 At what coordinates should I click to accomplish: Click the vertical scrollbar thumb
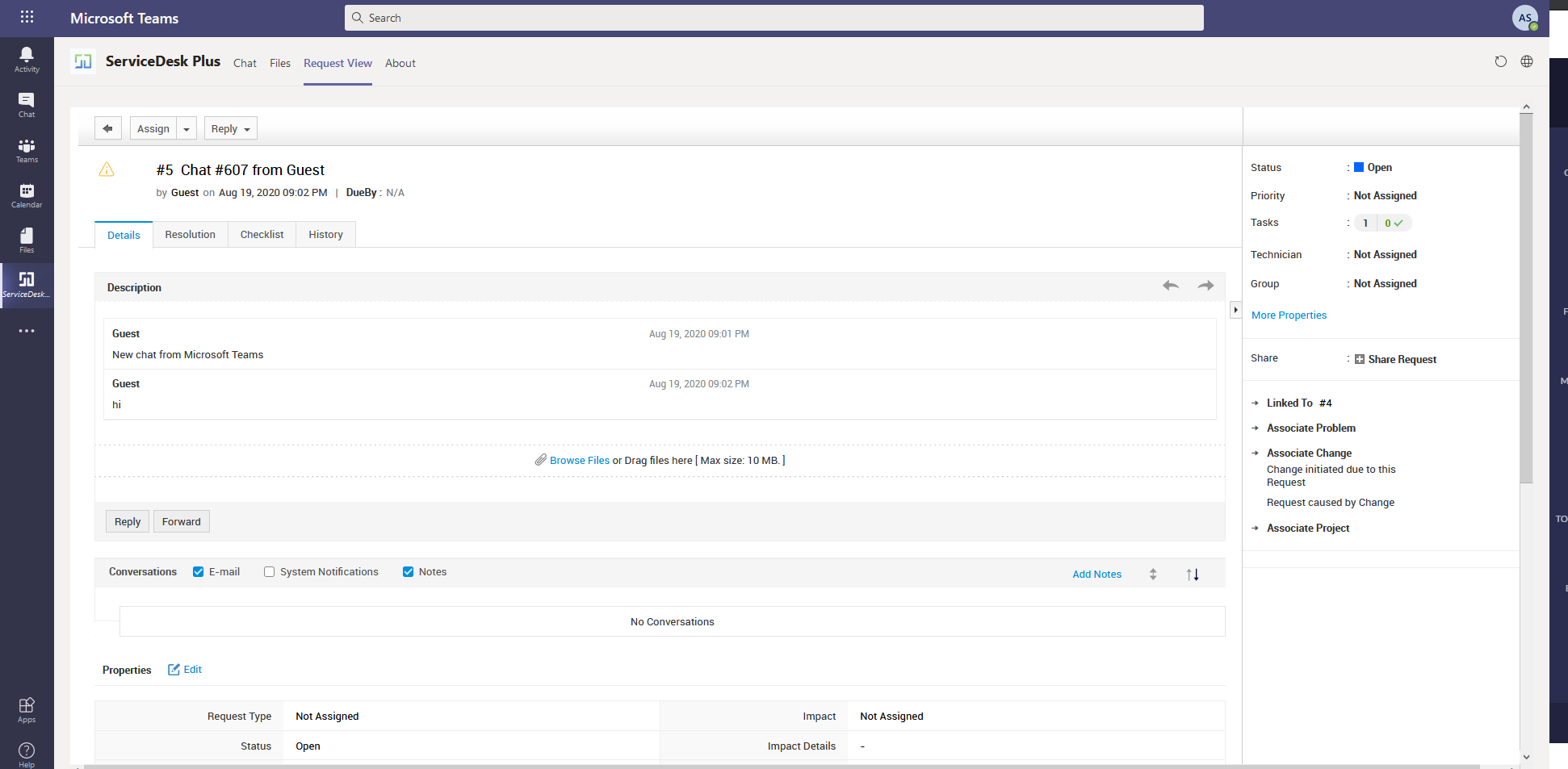point(1526,299)
